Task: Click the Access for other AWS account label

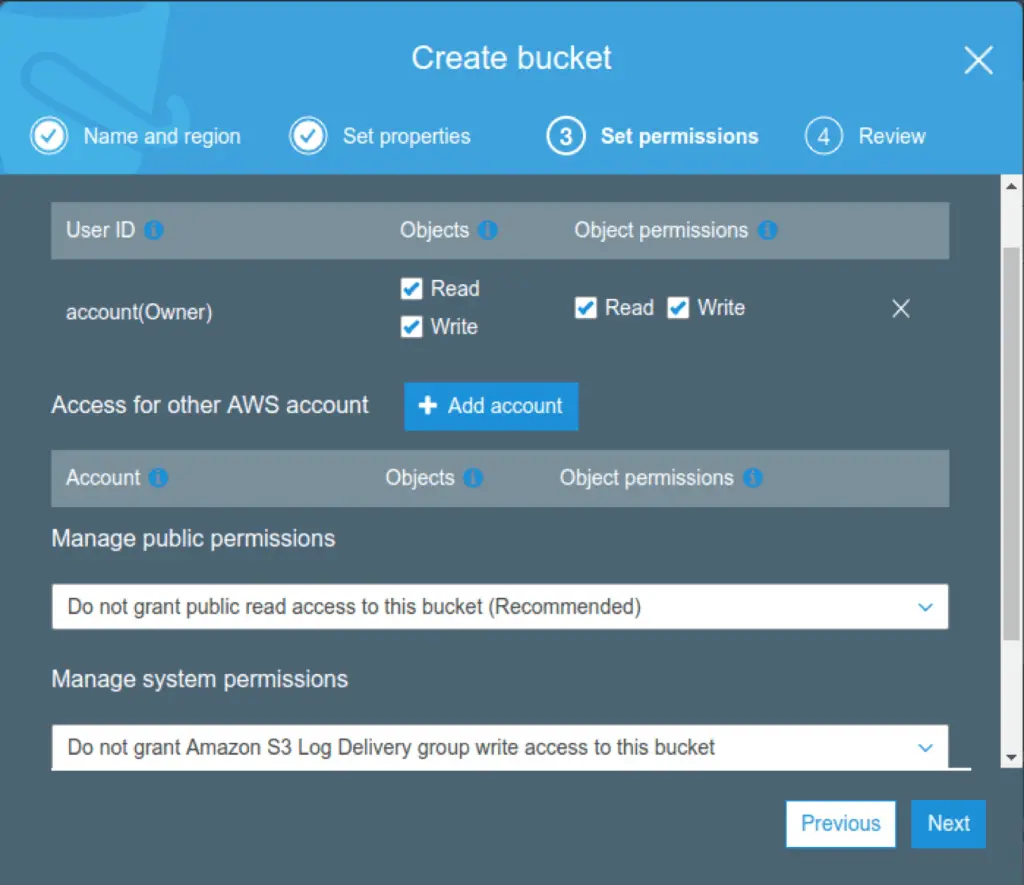Action: [x=210, y=405]
